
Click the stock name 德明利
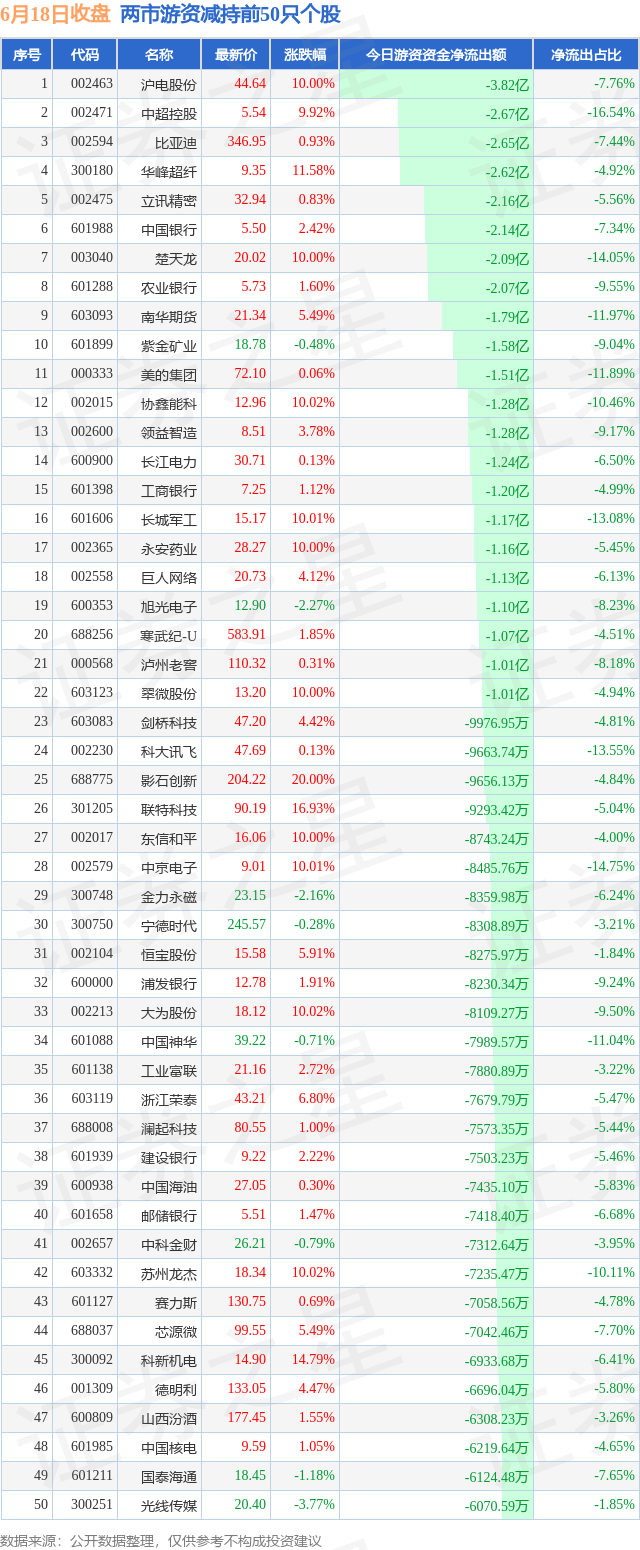pos(176,1389)
